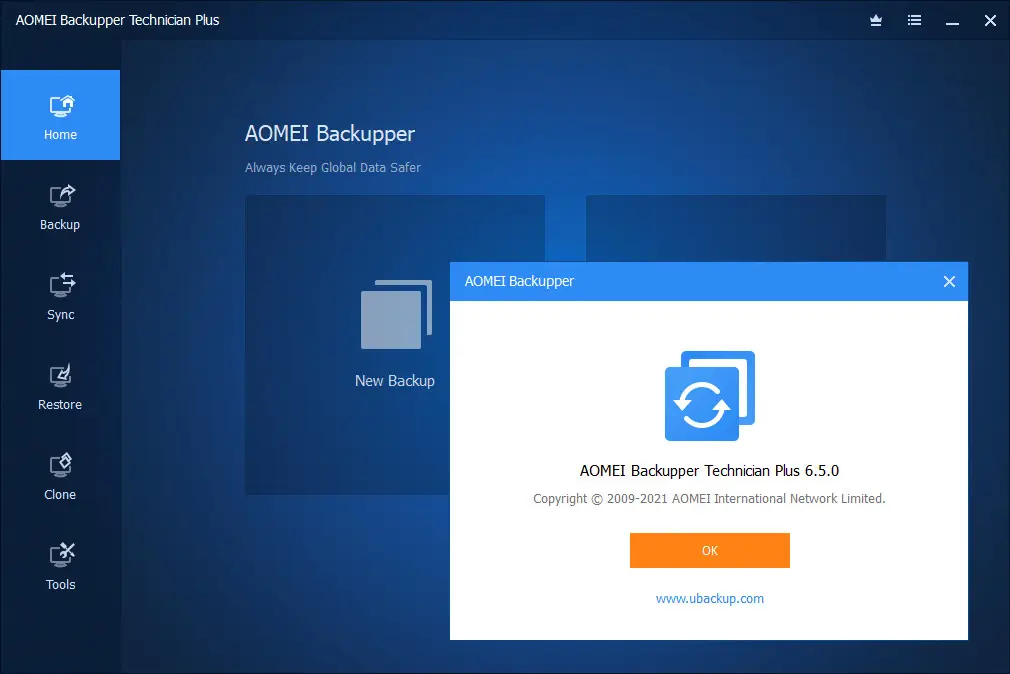Open the Backup section in sidebar
1010x674 pixels.
click(x=60, y=207)
